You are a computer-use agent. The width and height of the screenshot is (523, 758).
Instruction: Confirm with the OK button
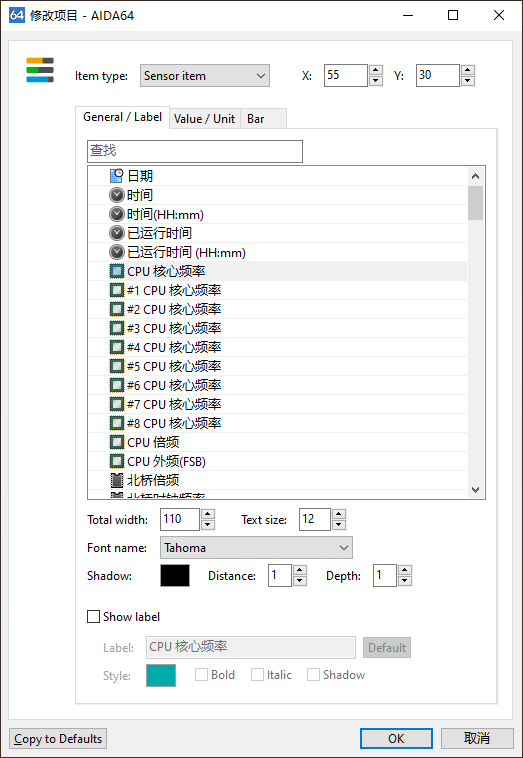point(396,739)
